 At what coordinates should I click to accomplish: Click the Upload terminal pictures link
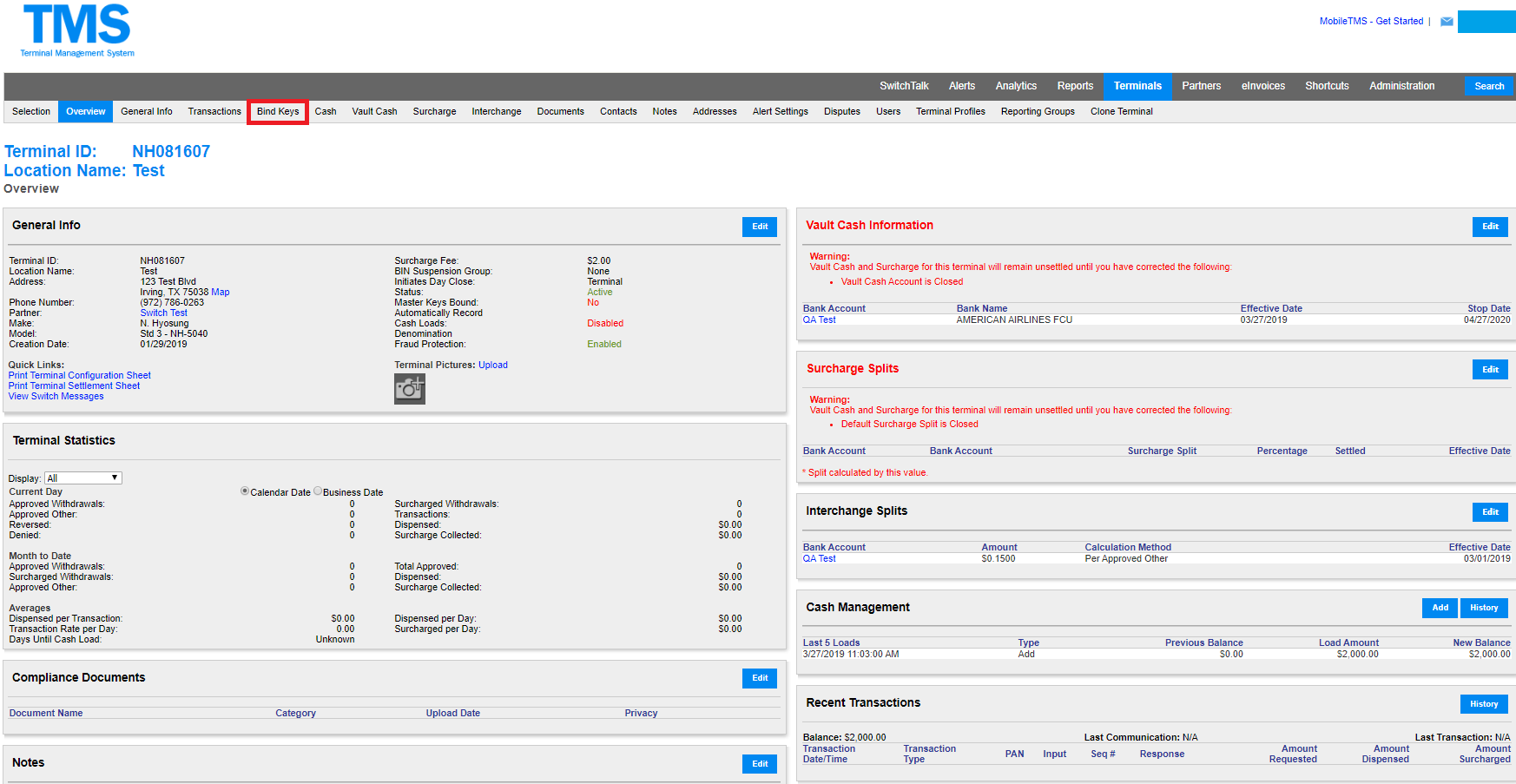(493, 365)
